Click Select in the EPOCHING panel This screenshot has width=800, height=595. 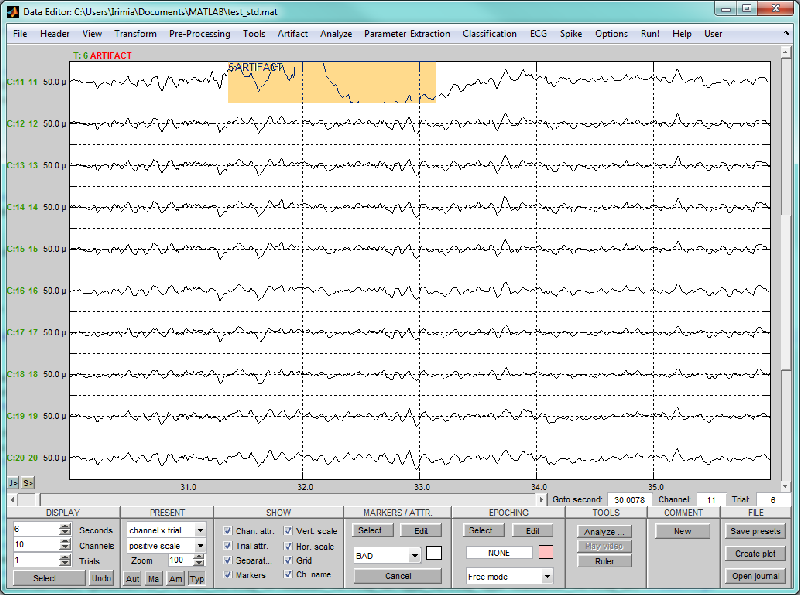483,531
